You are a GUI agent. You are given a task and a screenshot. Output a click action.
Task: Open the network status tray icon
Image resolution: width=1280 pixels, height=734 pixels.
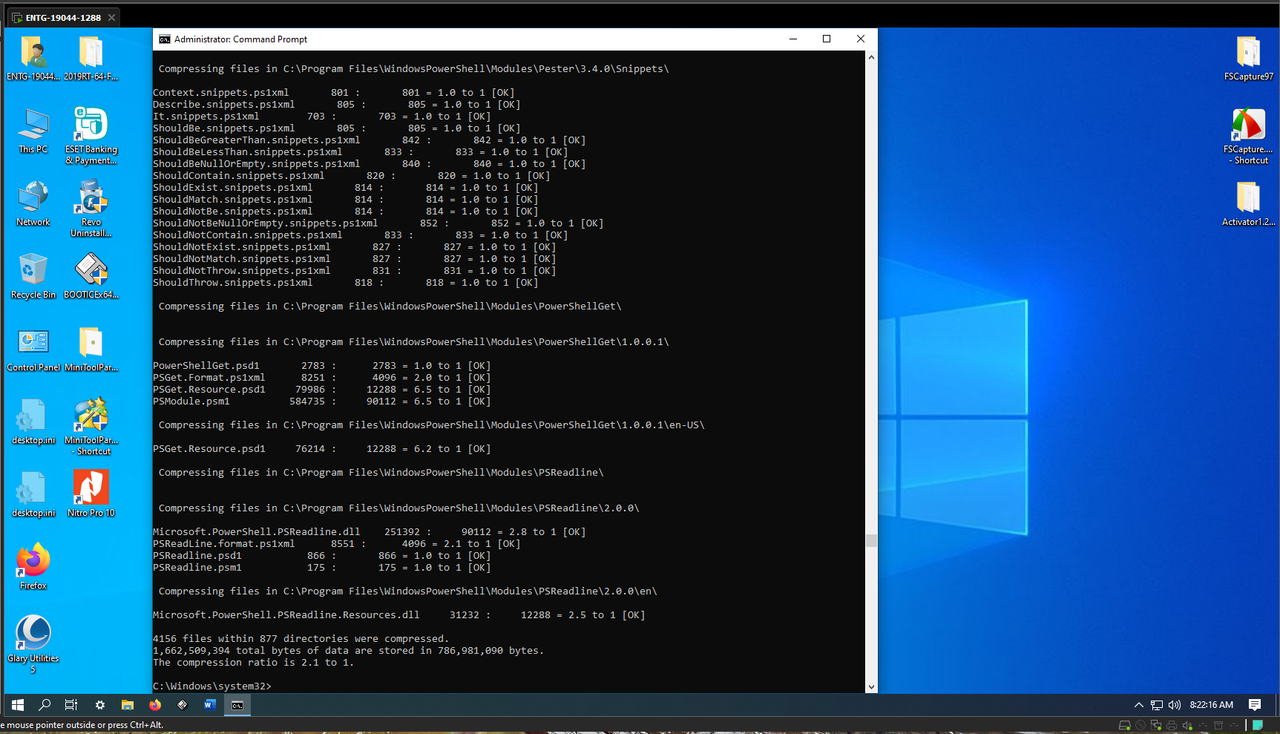click(1156, 705)
